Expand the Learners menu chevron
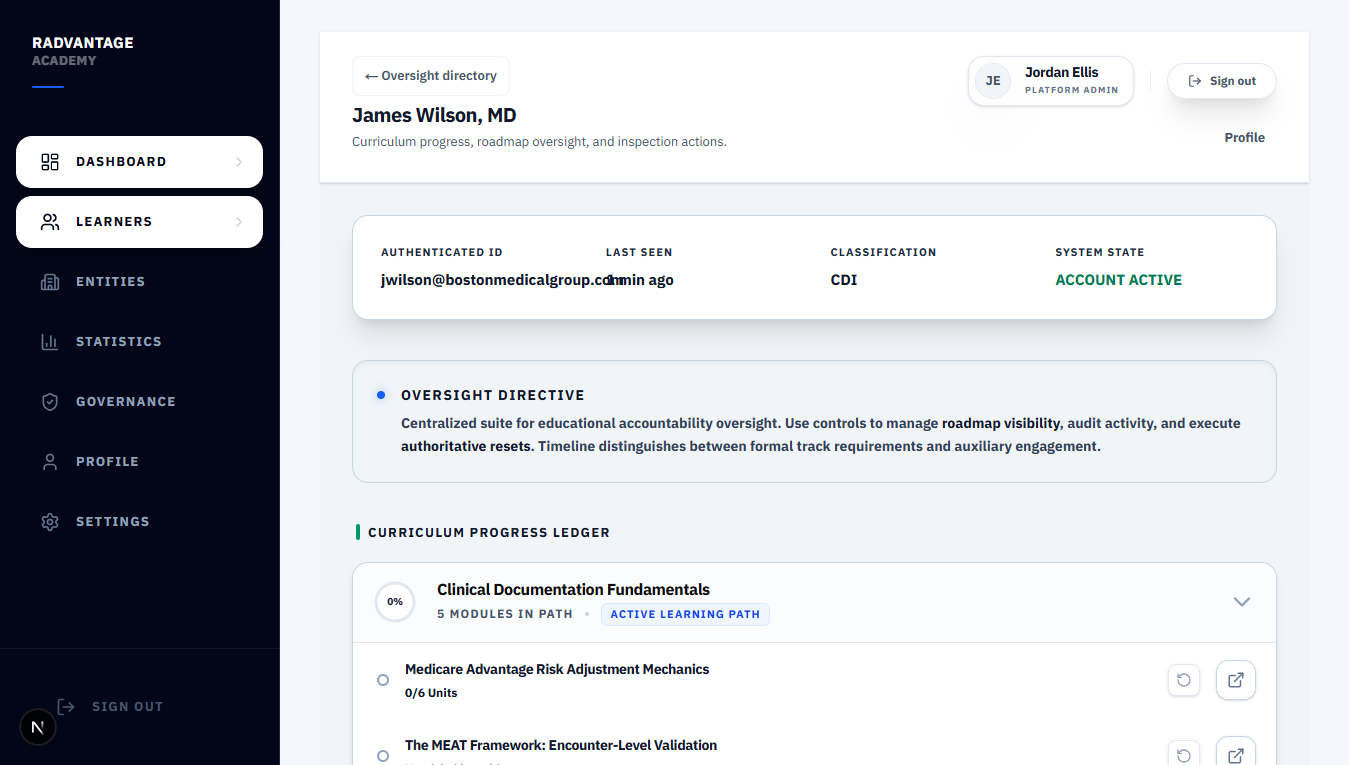Screen dimensions: 1349x765 coord(238,222)
